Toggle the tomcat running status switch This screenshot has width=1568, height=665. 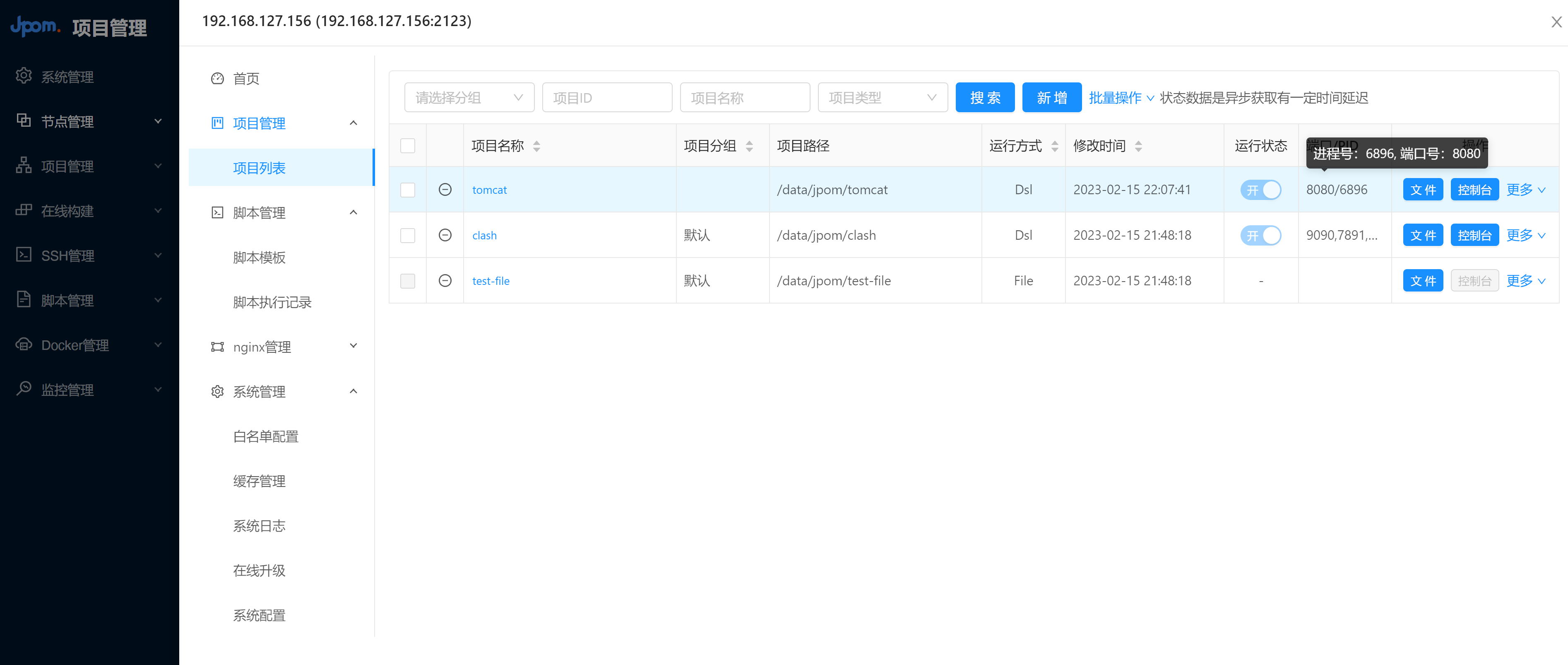click(1260, 189)
